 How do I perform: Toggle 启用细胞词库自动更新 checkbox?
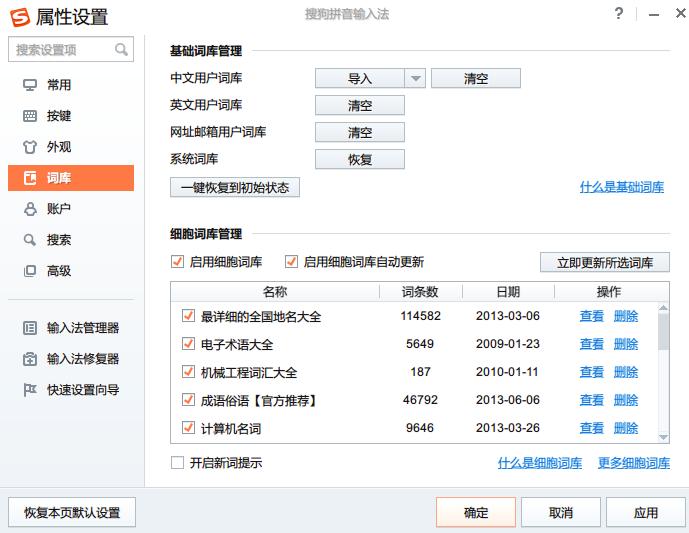291,262
